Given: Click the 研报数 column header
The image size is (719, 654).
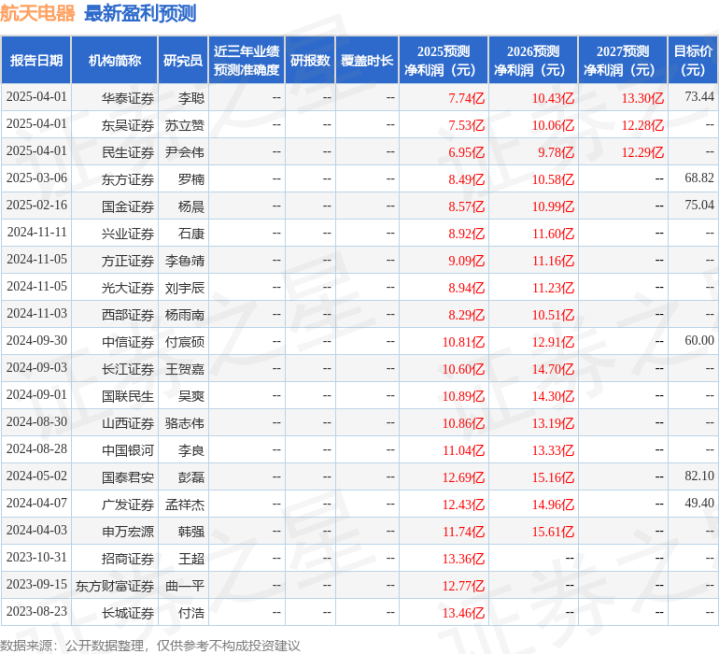Looking at the screenshot, I should click(x=310, y=60).
